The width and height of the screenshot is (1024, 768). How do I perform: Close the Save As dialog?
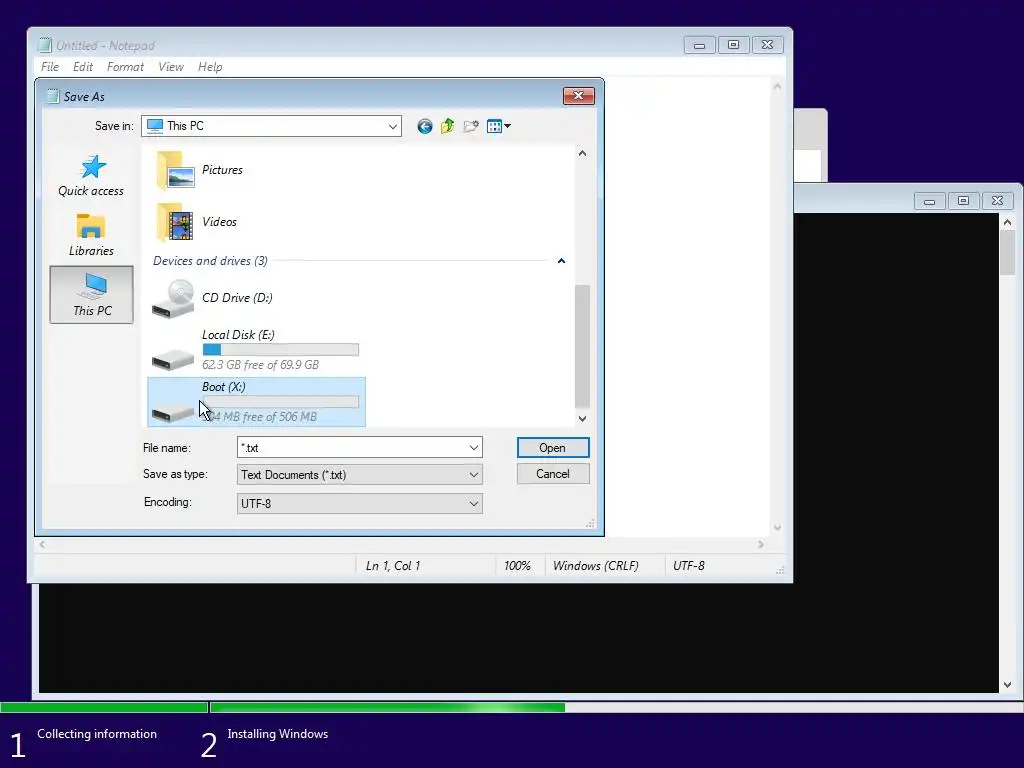click(579, 96)
